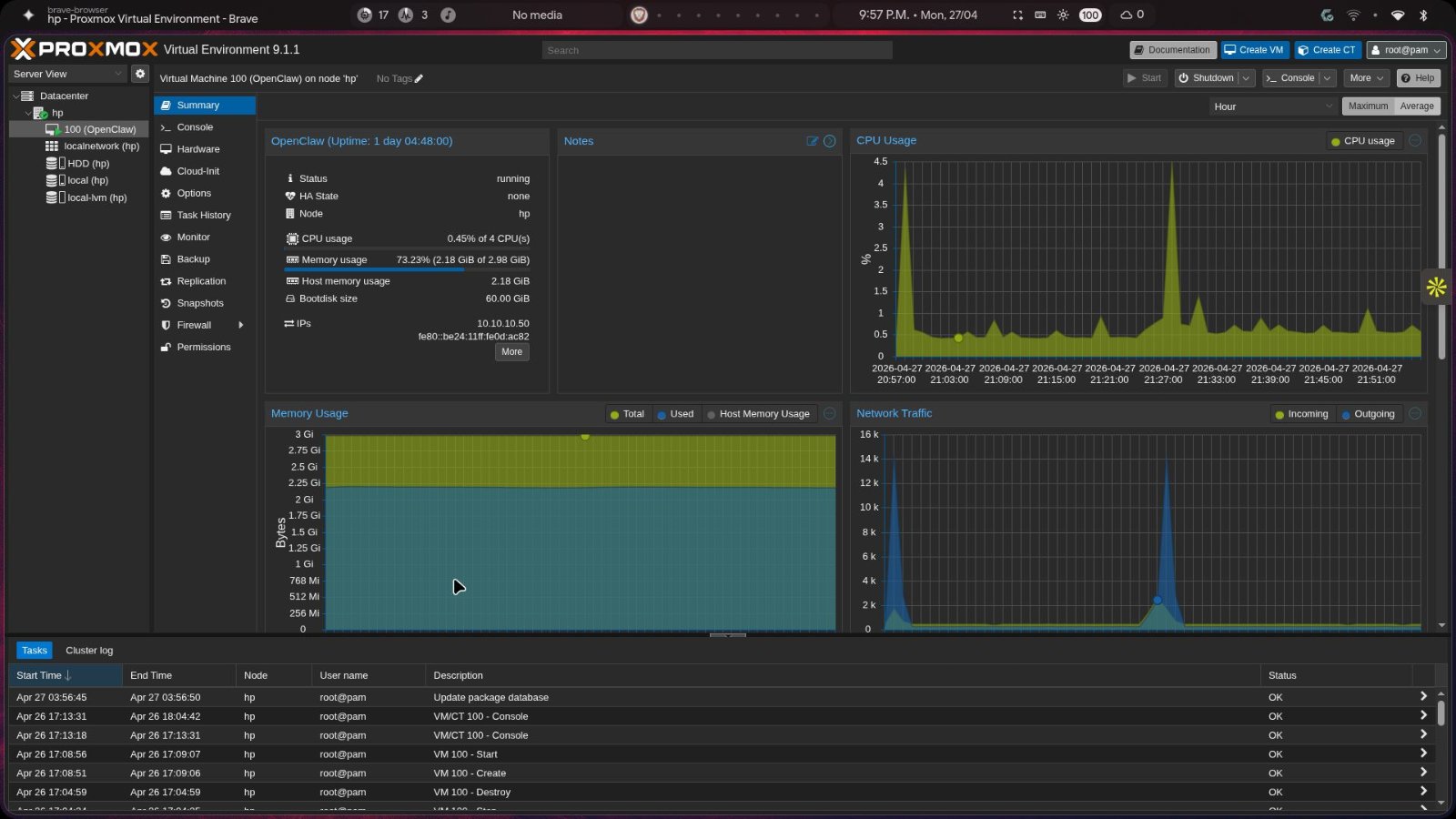This screenshot has height=819, width=1456.
Task: Open the Summary section
Action: click(205, 106)
